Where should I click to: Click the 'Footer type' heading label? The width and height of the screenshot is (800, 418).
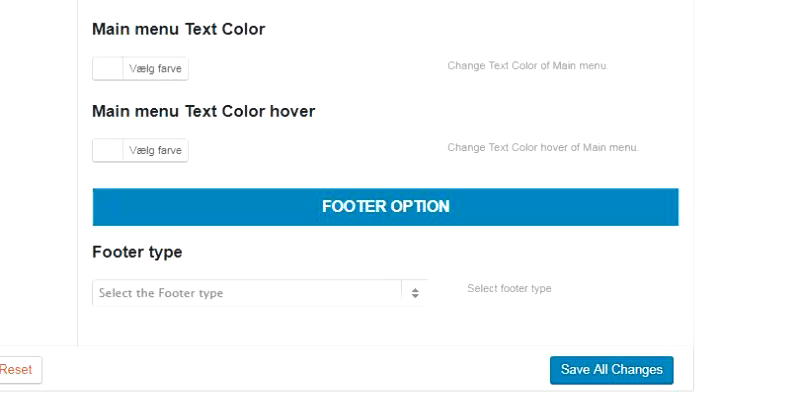point(137,253)
